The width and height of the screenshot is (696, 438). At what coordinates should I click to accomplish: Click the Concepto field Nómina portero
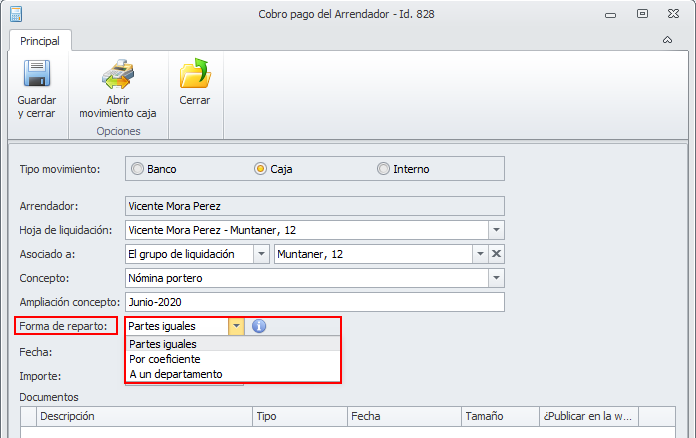coord(307,278)
